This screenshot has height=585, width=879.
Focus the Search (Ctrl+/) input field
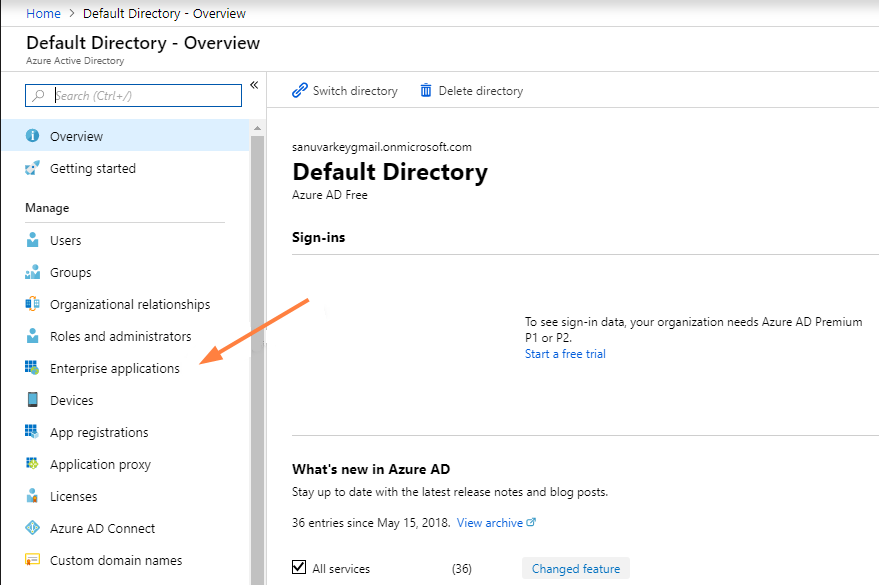(x=133, y=95)
